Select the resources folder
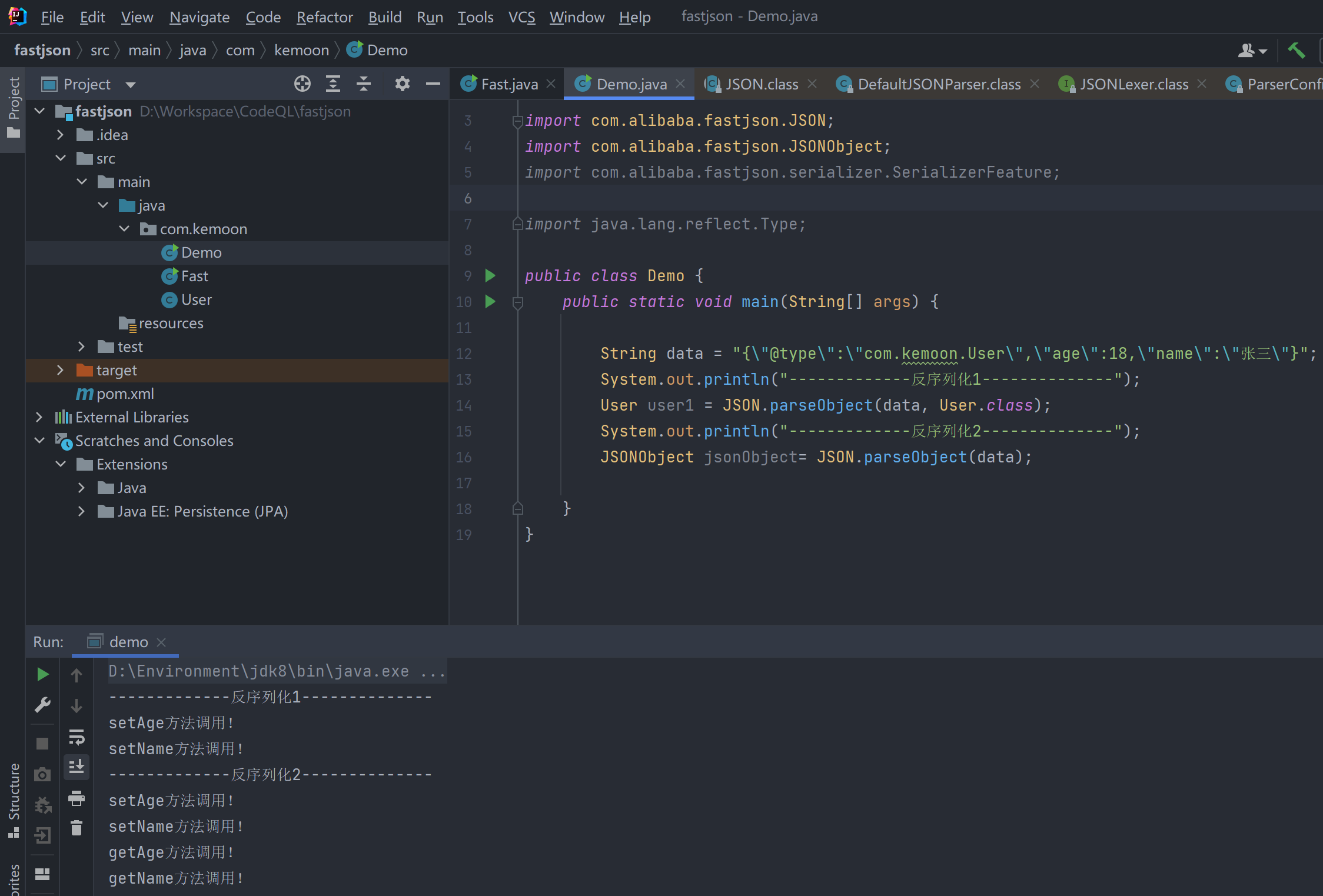 (x=161, y=323)
